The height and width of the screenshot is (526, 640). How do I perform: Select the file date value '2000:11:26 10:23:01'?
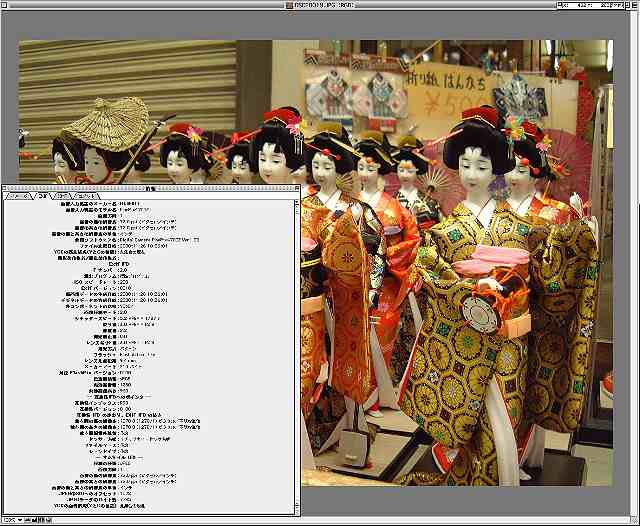coord(143,246)
